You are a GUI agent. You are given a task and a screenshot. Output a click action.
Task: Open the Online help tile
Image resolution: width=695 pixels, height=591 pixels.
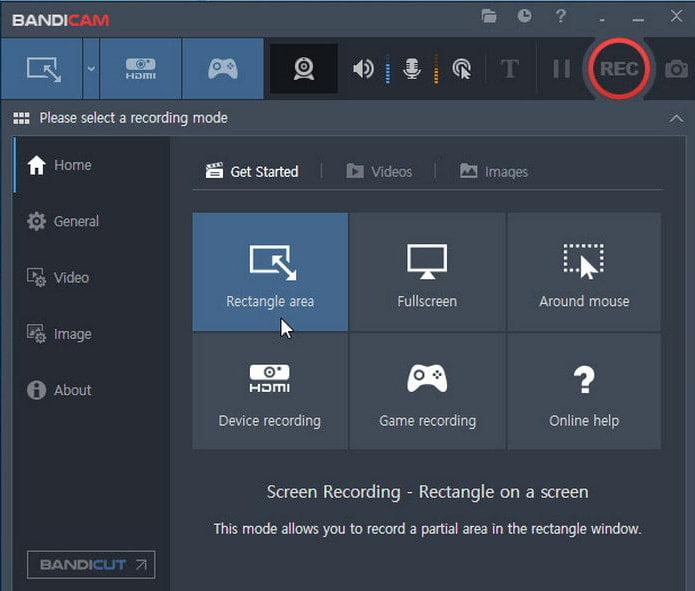[x=584, y=391]
